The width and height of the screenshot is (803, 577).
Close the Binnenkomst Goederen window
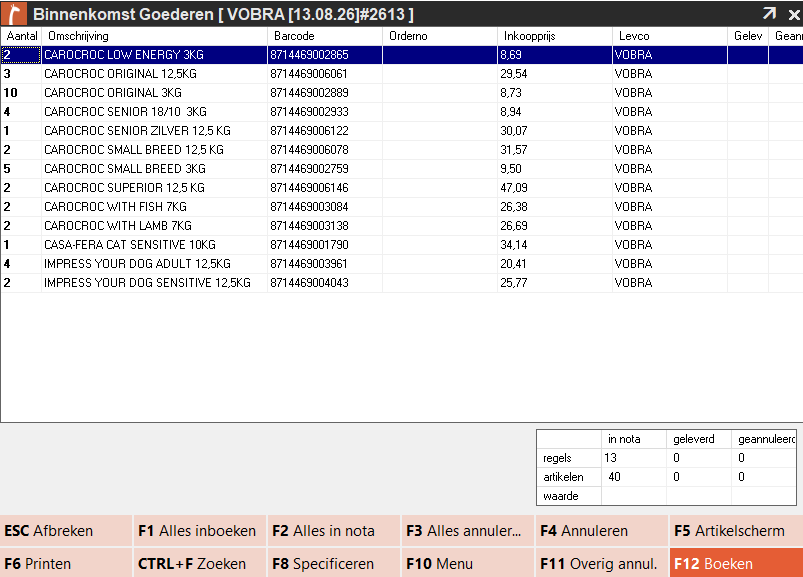794,14
